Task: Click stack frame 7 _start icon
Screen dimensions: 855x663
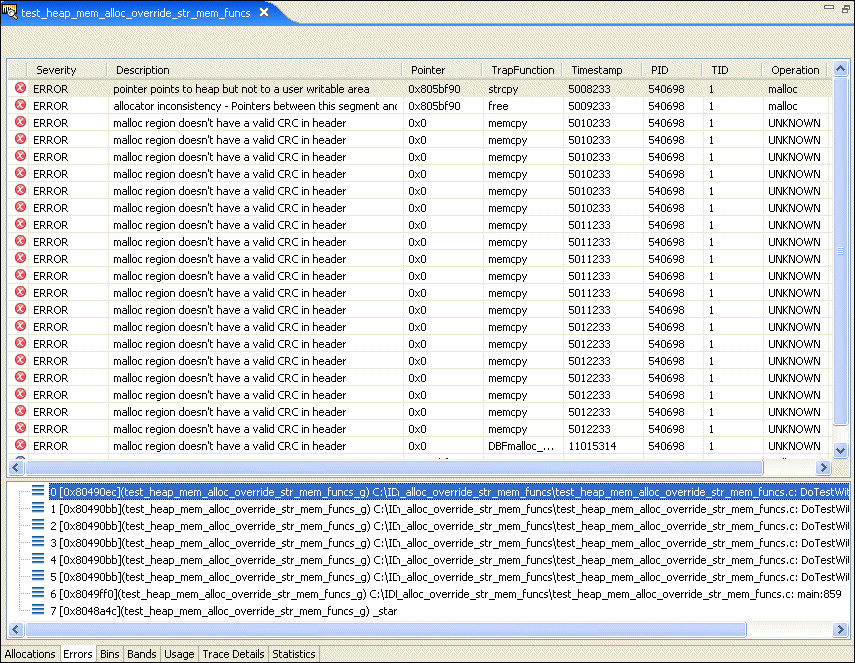Action: tap(38, 610)
